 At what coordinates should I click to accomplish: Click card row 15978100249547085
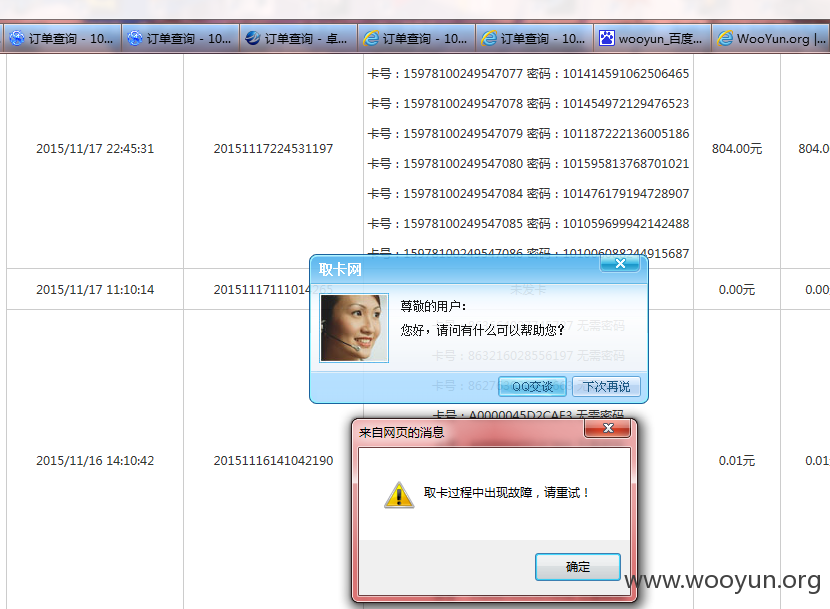(x=528, y=223)
